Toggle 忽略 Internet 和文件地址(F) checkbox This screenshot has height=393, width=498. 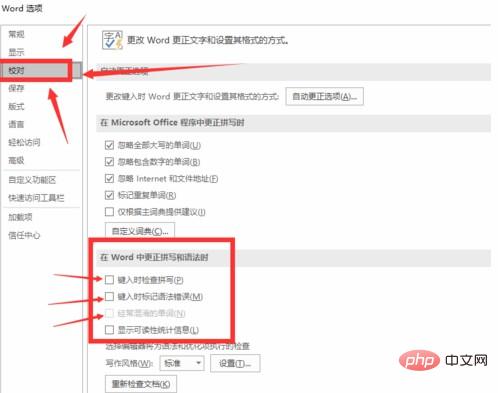point(109,179)
